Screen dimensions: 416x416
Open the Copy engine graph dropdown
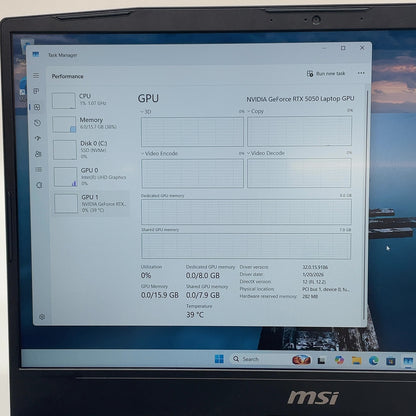point(255,111)
